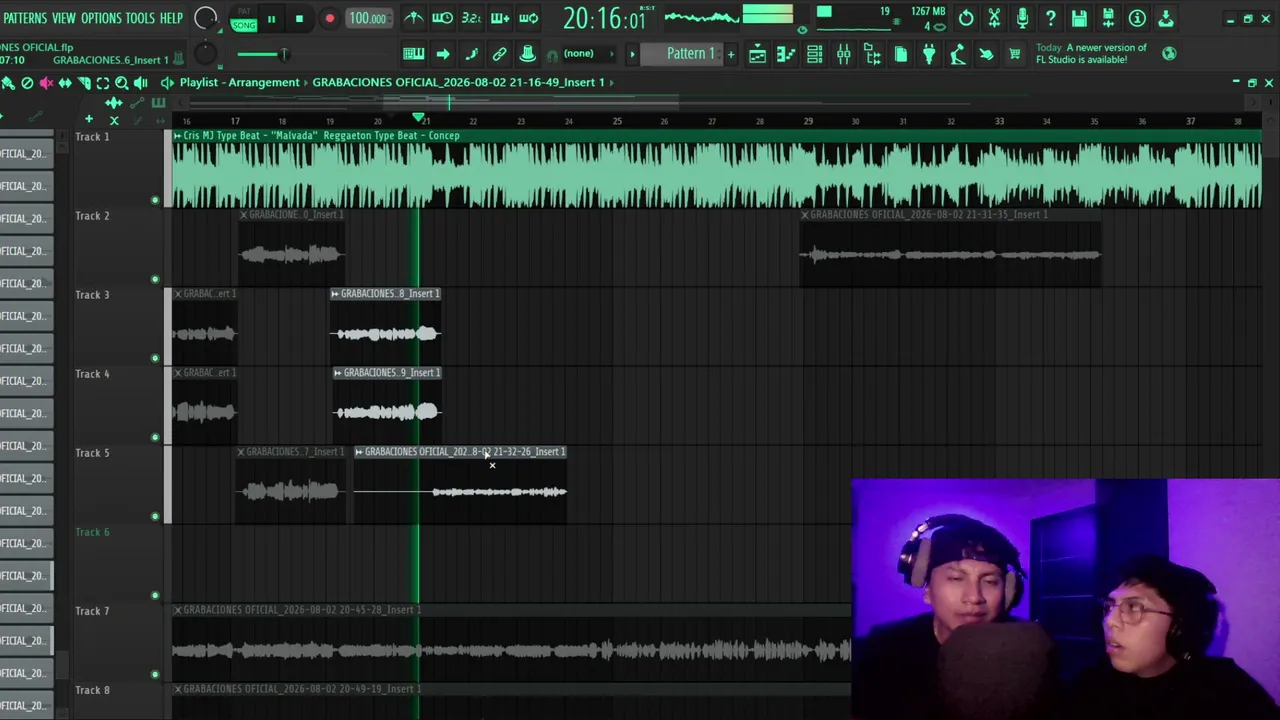Click the 'A newer version of FL Studio' notice
The height and width of the screenshot is (720, 1280).
pyautogui.click(x=1092, y=54)
